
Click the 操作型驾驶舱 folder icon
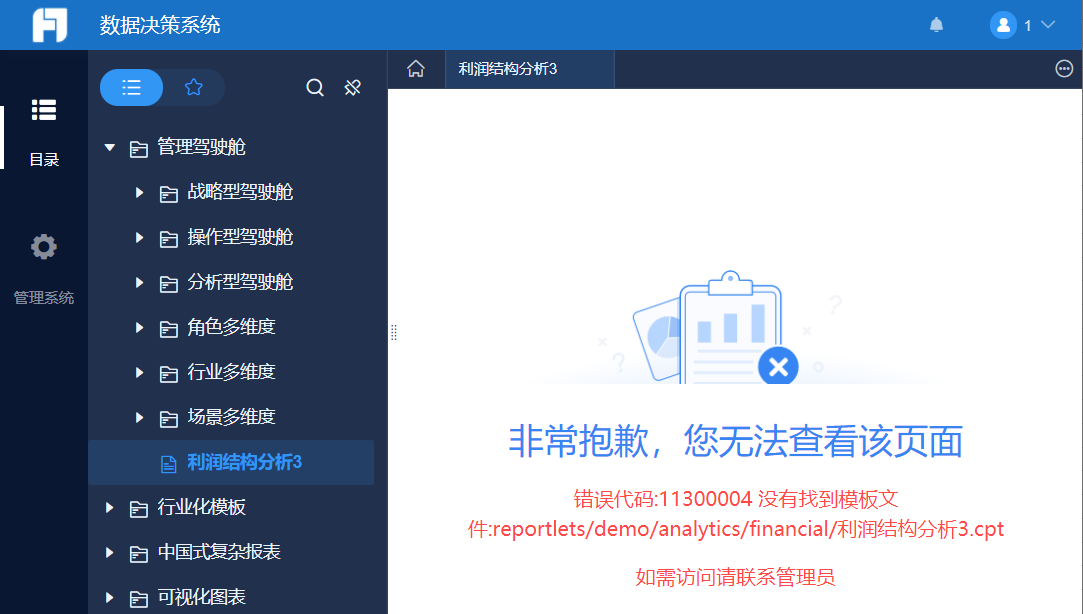[x=169, y=239]
